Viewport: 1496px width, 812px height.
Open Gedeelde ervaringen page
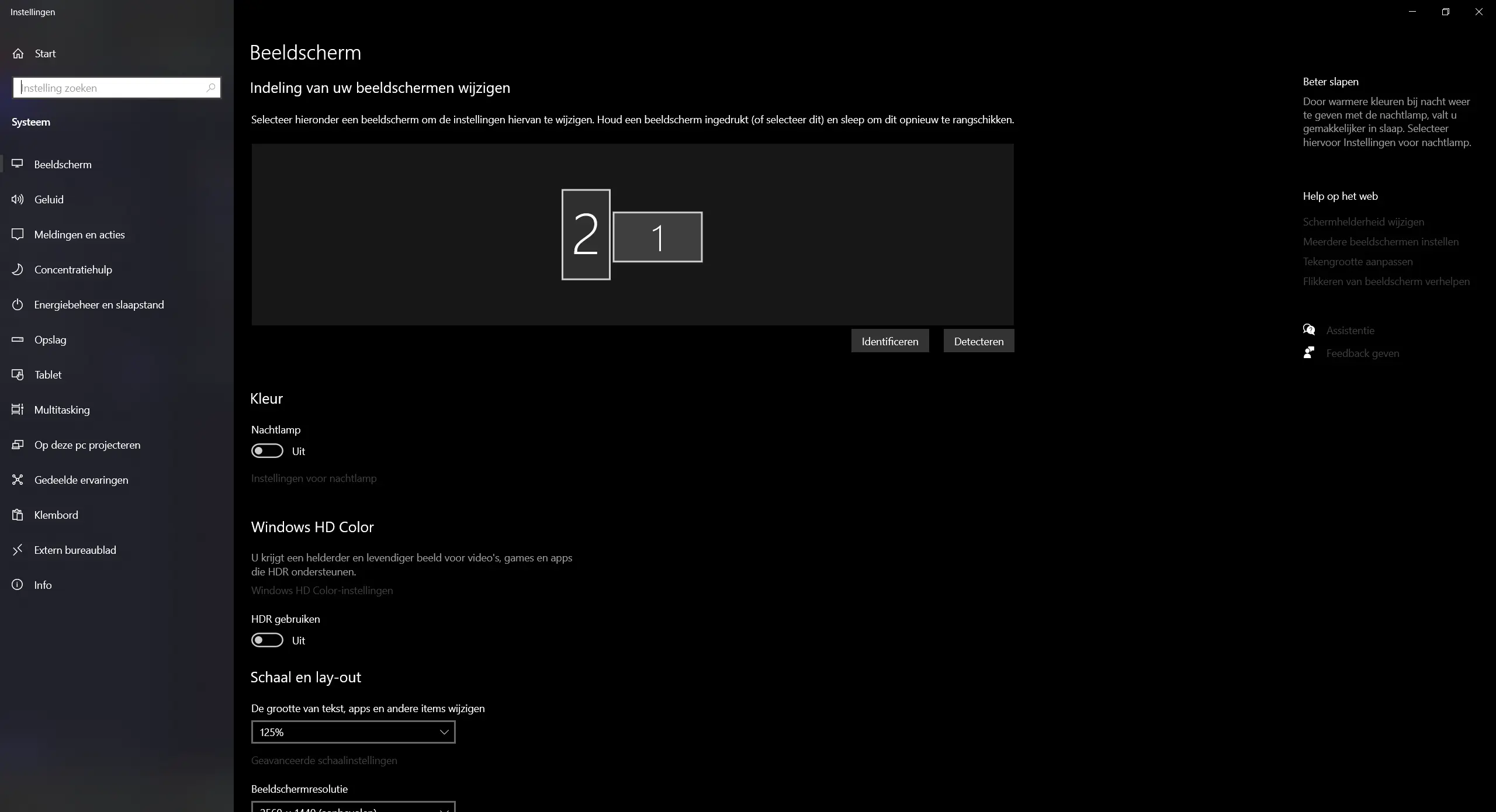(x=117, y=480)
